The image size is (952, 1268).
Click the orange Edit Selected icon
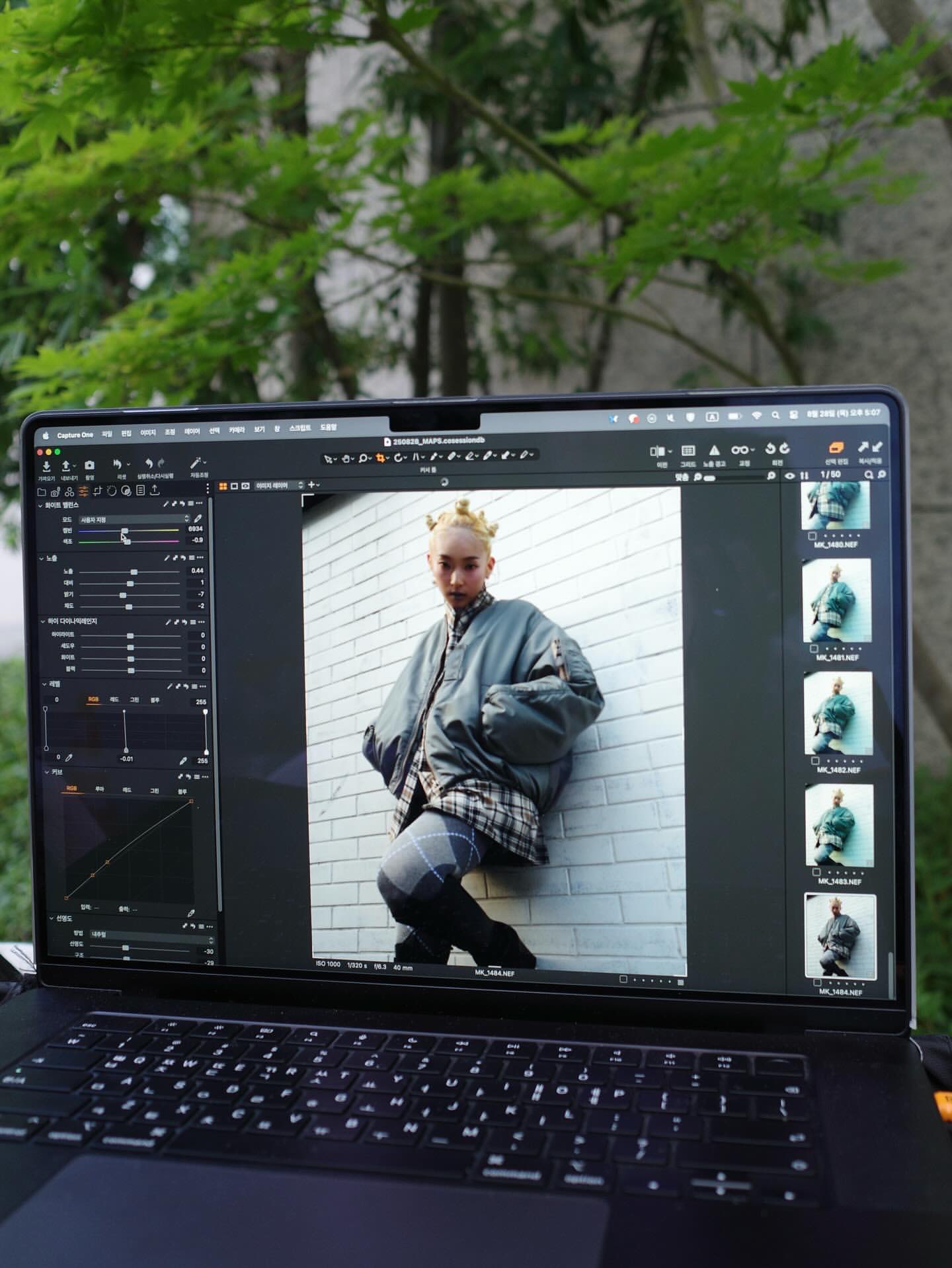click(x=836, y=449)
